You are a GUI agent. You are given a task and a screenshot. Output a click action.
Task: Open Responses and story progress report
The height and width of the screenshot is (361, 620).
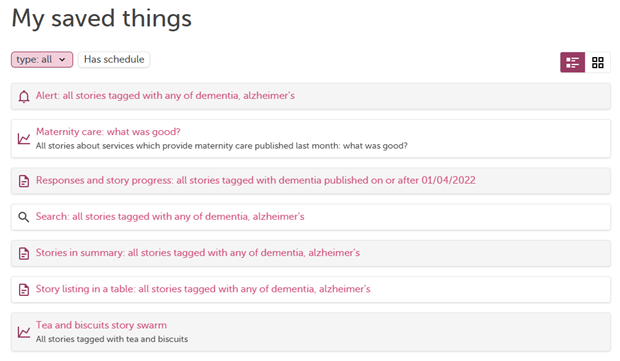[x=255, y=180]
